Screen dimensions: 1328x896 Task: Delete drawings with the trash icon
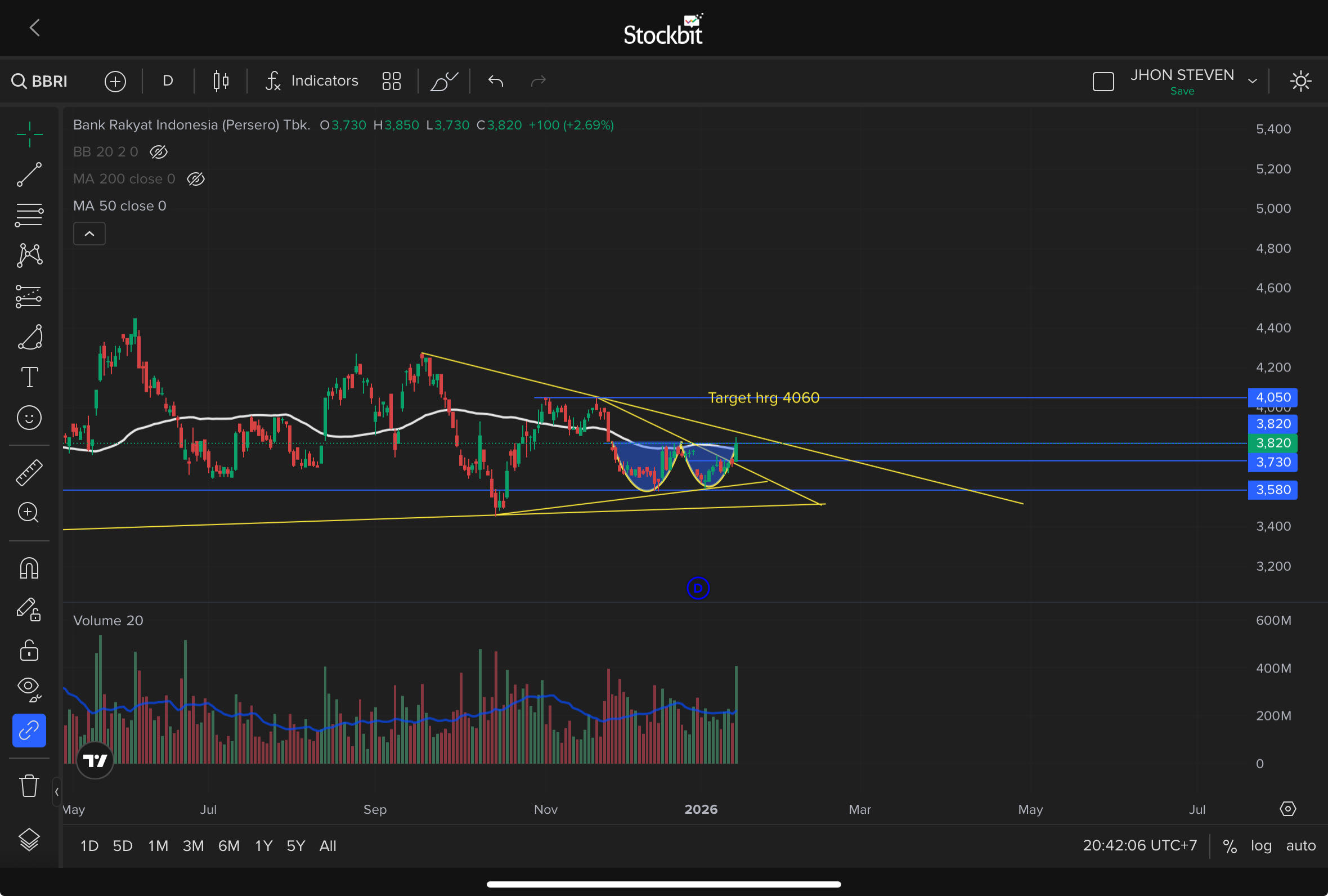click(x=29, y=786)
